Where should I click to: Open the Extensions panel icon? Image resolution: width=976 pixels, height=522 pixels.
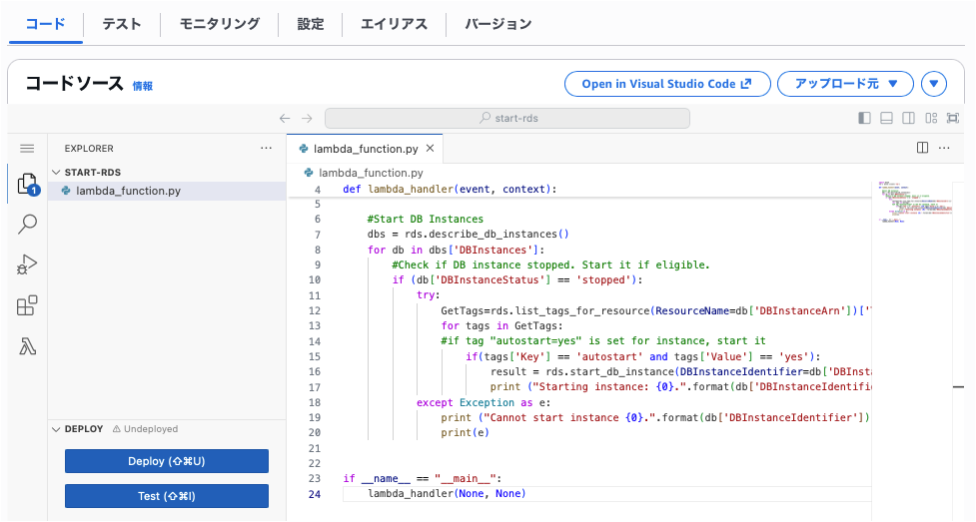coord(27,305)
